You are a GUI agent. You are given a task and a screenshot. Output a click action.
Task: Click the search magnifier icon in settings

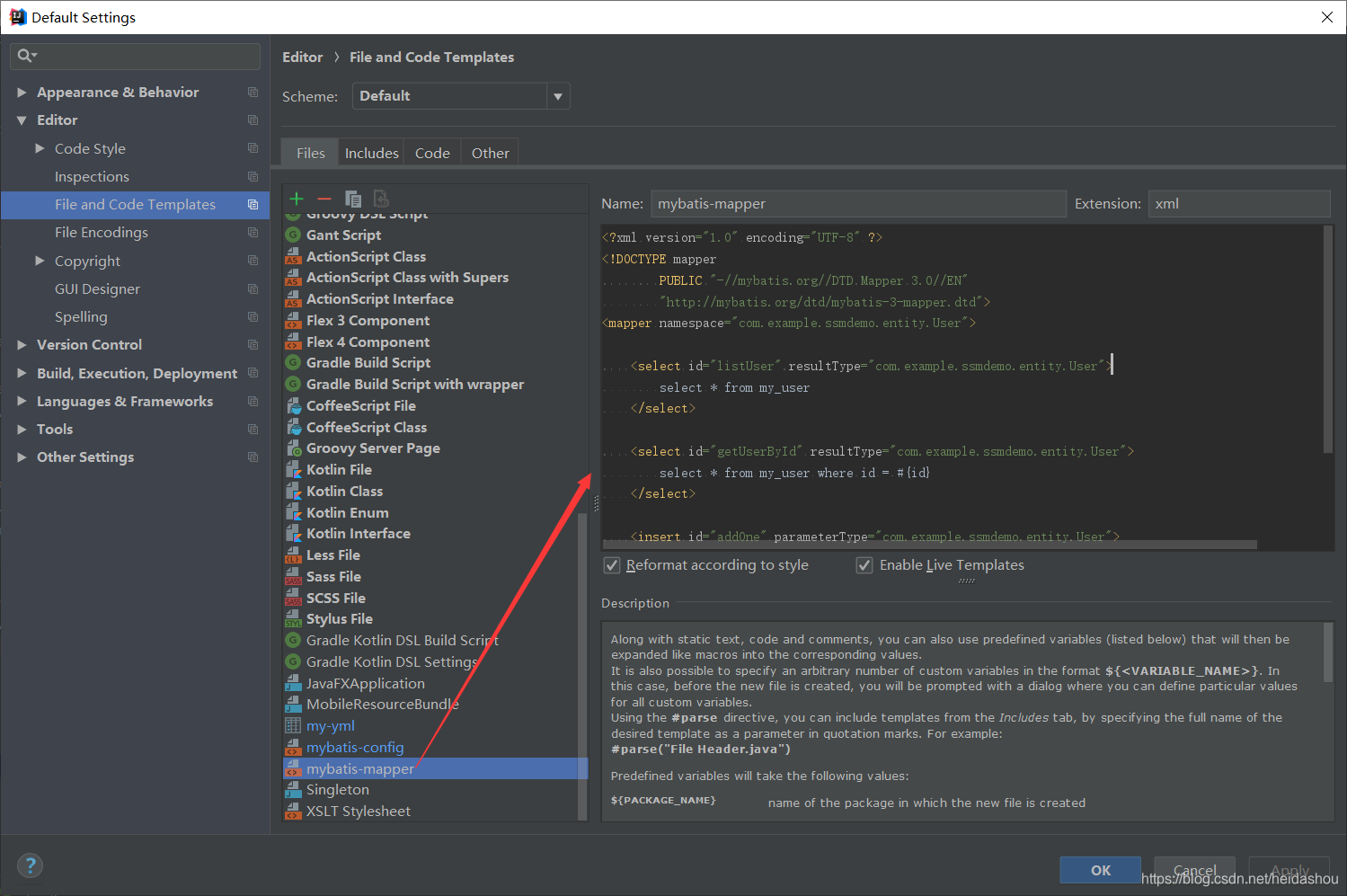click(x=26, y=56)
